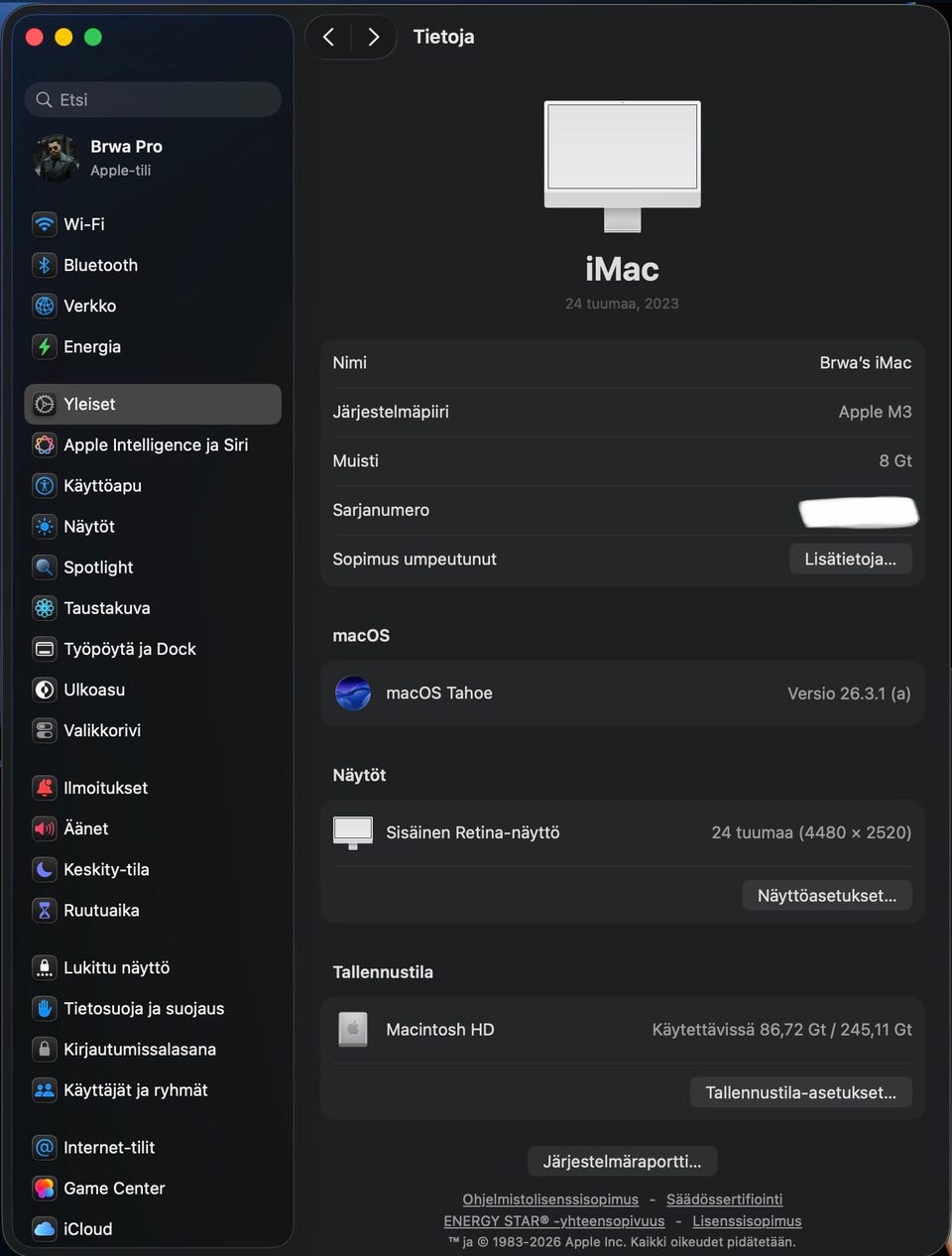Open the Lisenssisopimus link
Image resolution: width=952 pixels, height=1256 pixels.
(x=747, y=1221)
